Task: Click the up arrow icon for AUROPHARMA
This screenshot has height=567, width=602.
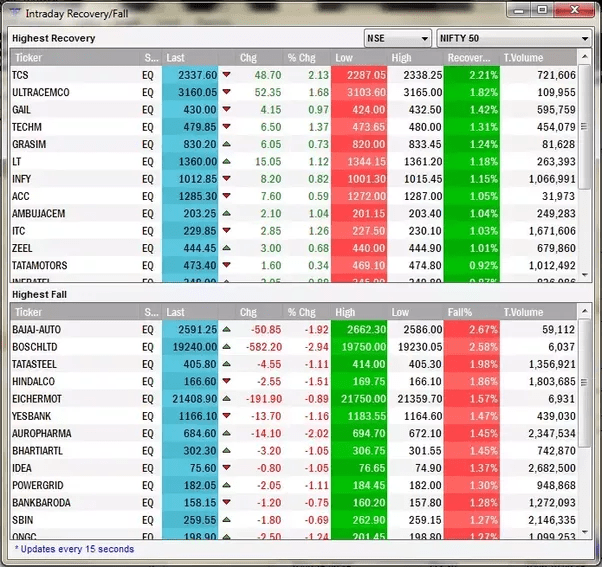Action: pos(227,433)
